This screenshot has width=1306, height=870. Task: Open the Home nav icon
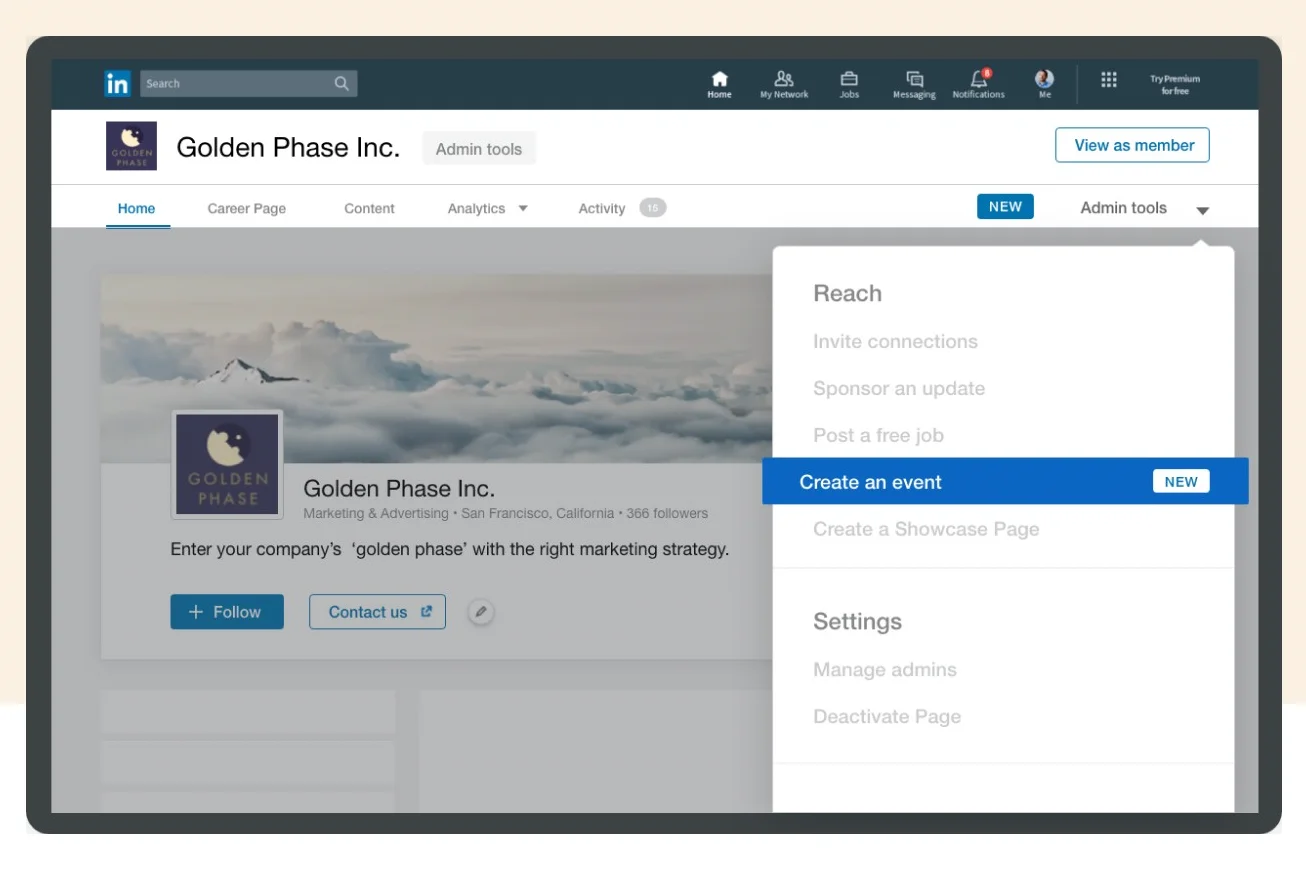tap(719, 79)
